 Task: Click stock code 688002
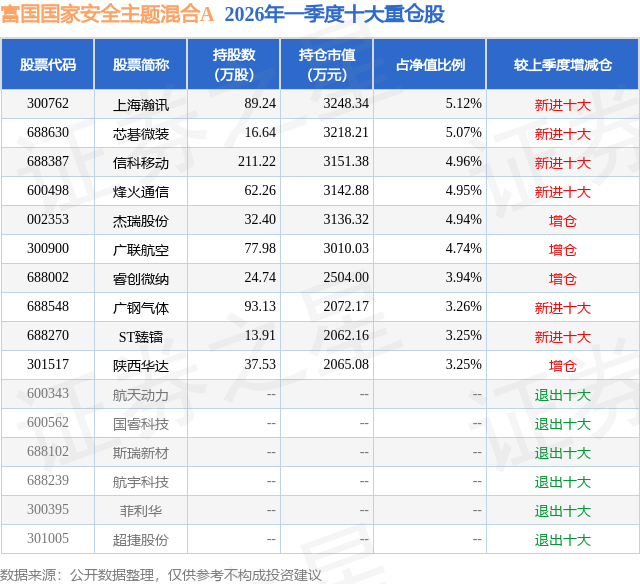(x=48, y=278)
